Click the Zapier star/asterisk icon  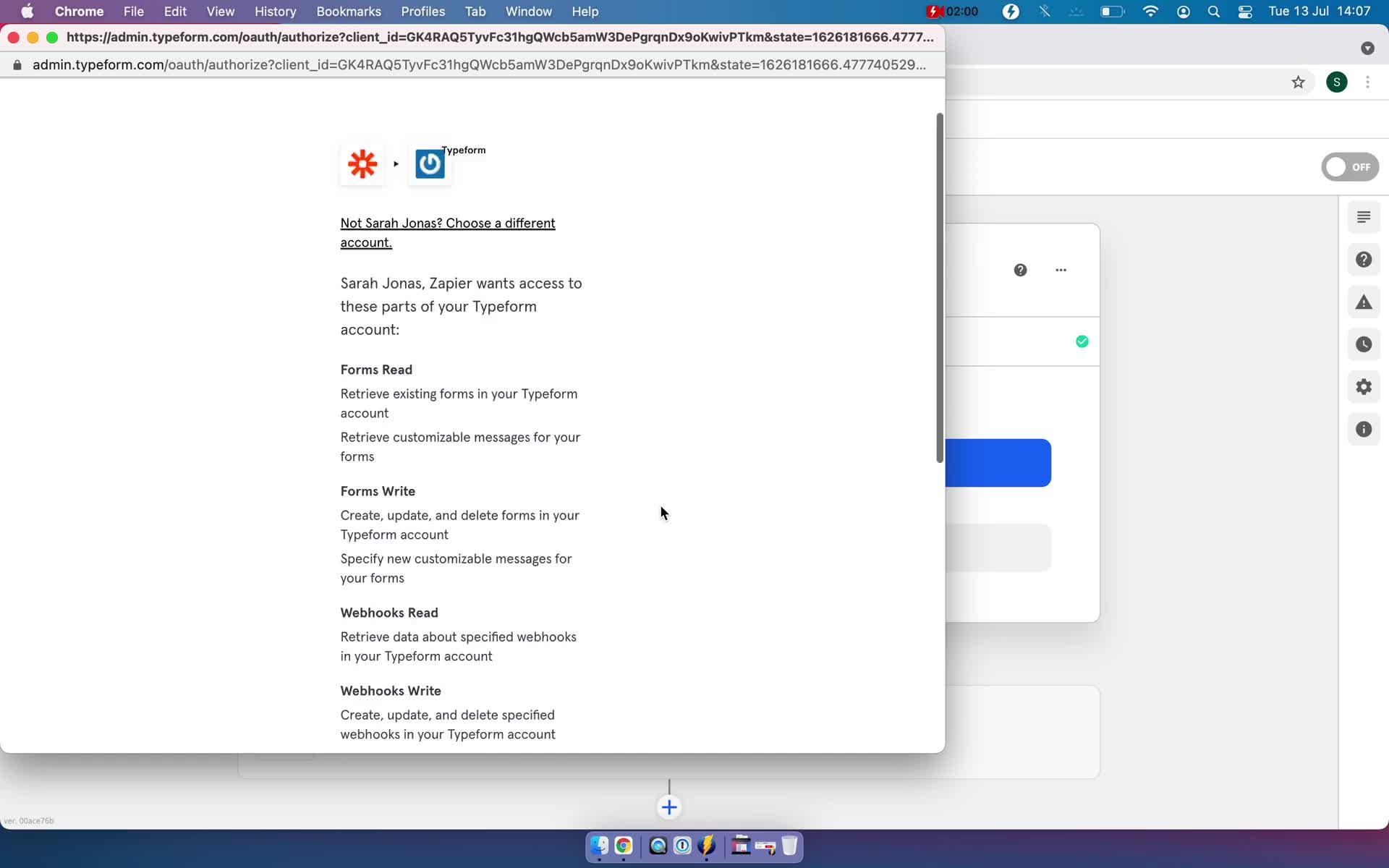pyautogui.click(x=362, y=164)
